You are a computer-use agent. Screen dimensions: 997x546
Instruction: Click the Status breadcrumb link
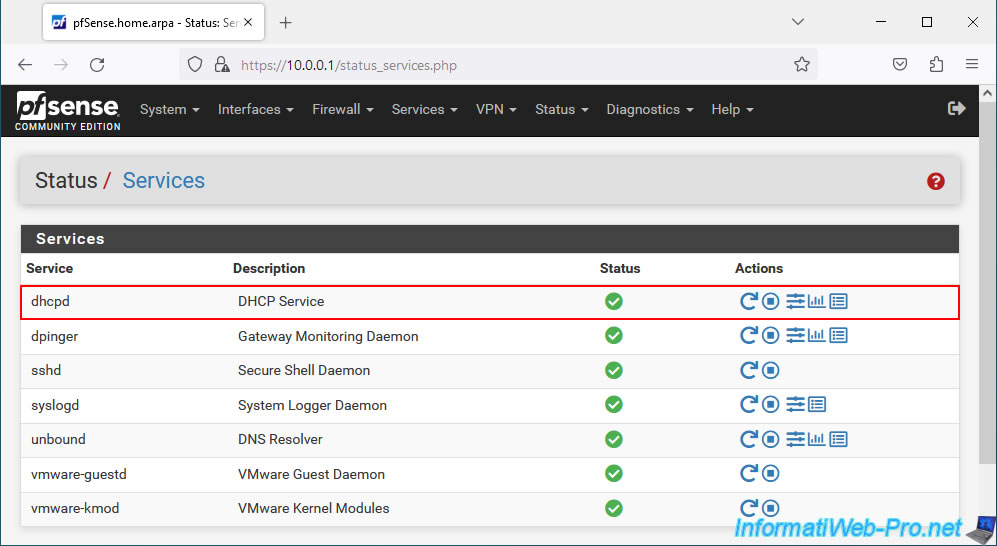[66, 181]
